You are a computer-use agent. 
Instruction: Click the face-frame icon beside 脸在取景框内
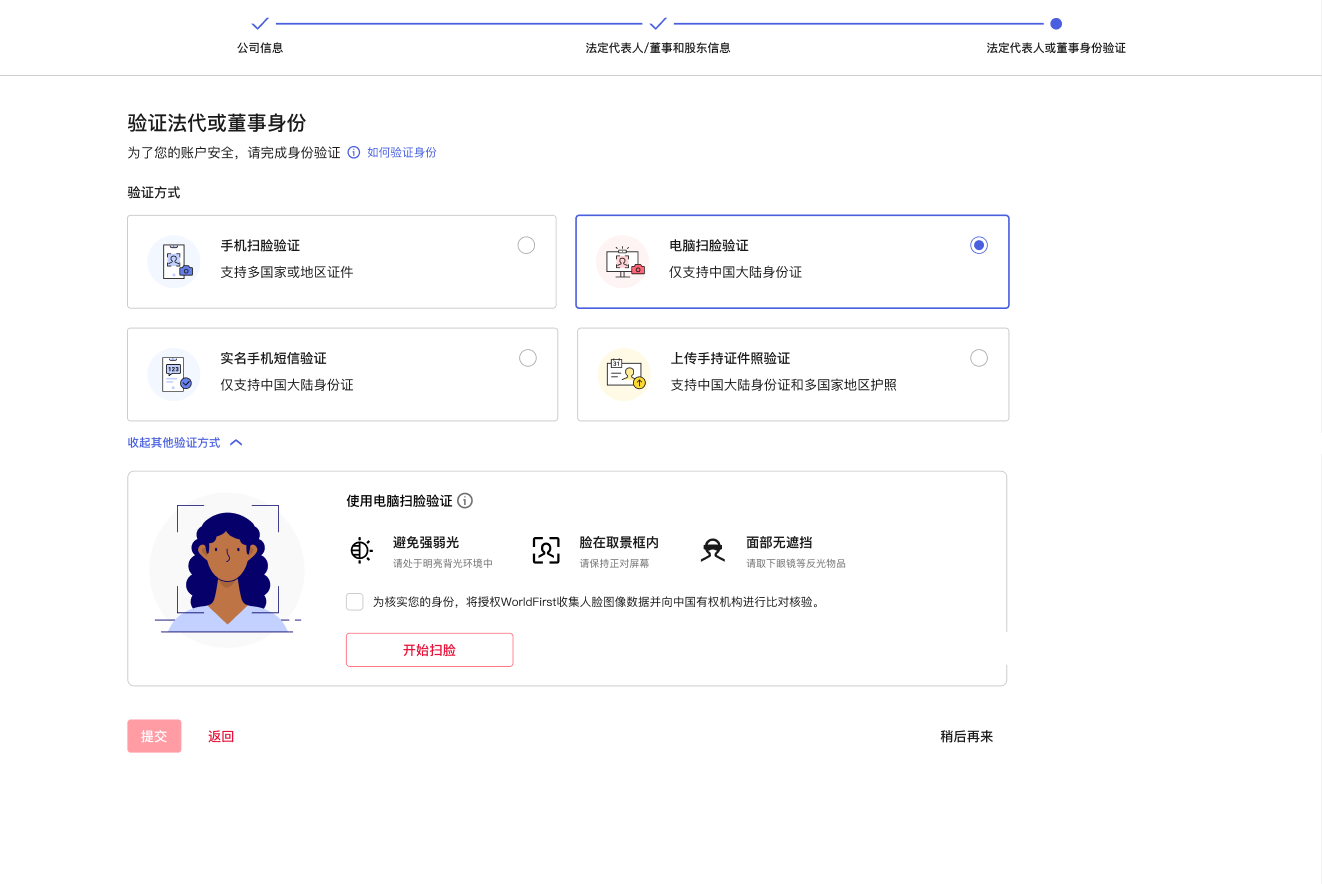(546, 548)
